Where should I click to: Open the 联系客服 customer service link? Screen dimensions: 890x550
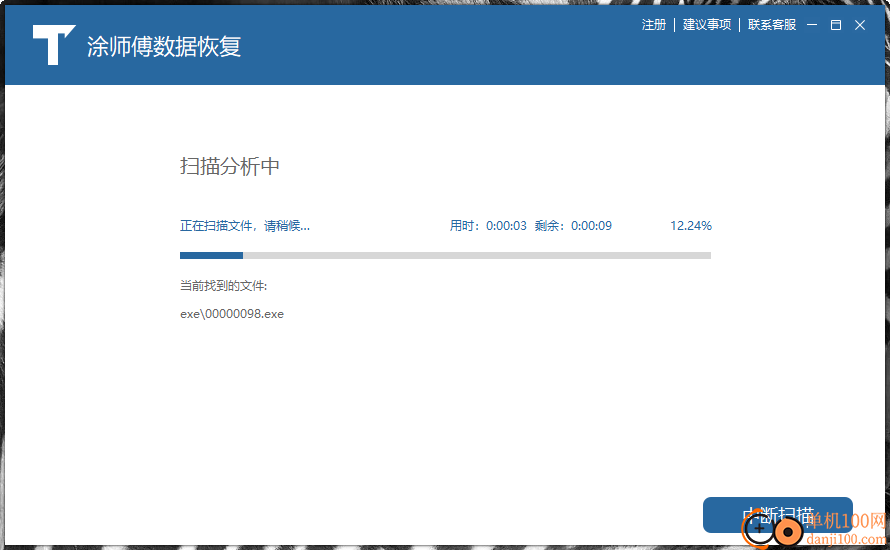pos(771,24)
